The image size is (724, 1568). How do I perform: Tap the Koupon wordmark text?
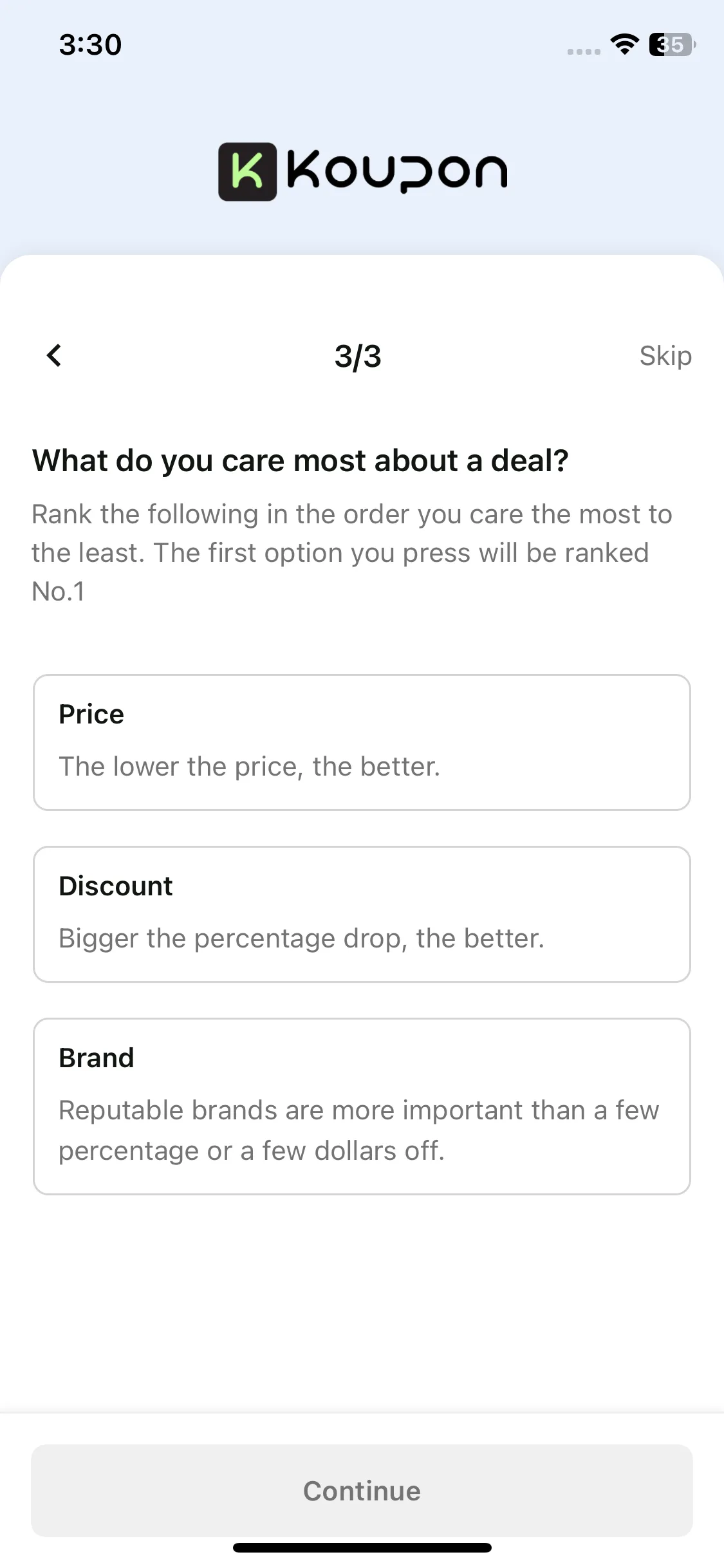[x=397, y=172]
